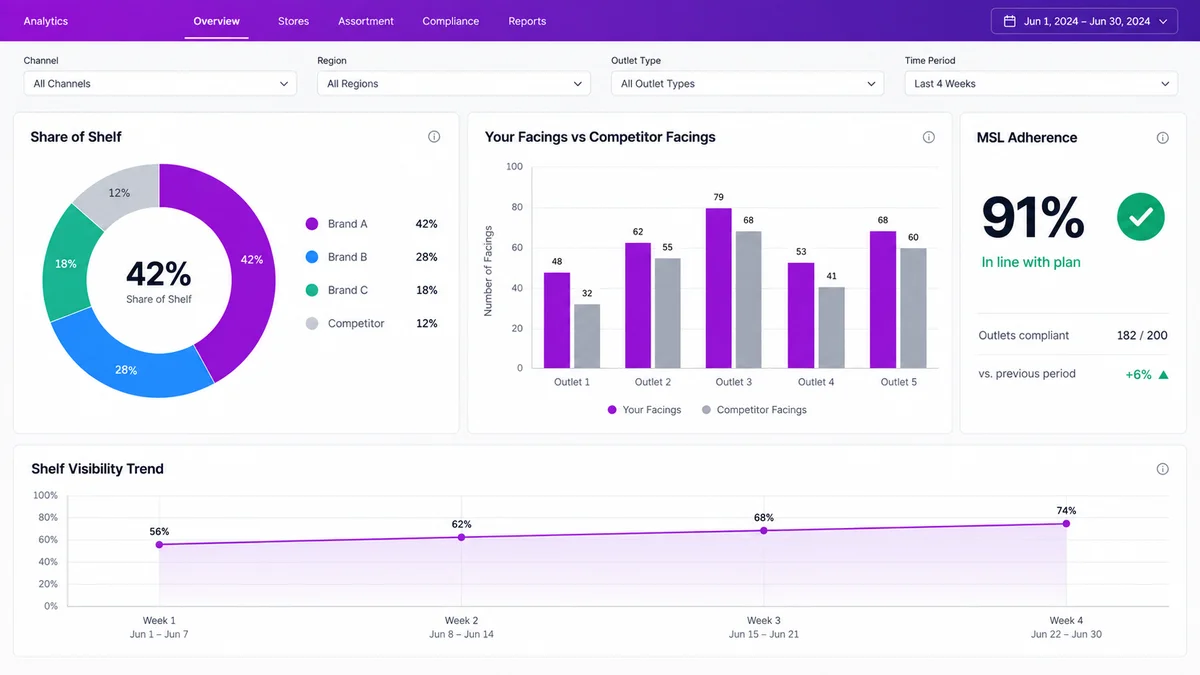Click the "Brand C" legend label
The image size is (1200, 675).
[348, 290]
